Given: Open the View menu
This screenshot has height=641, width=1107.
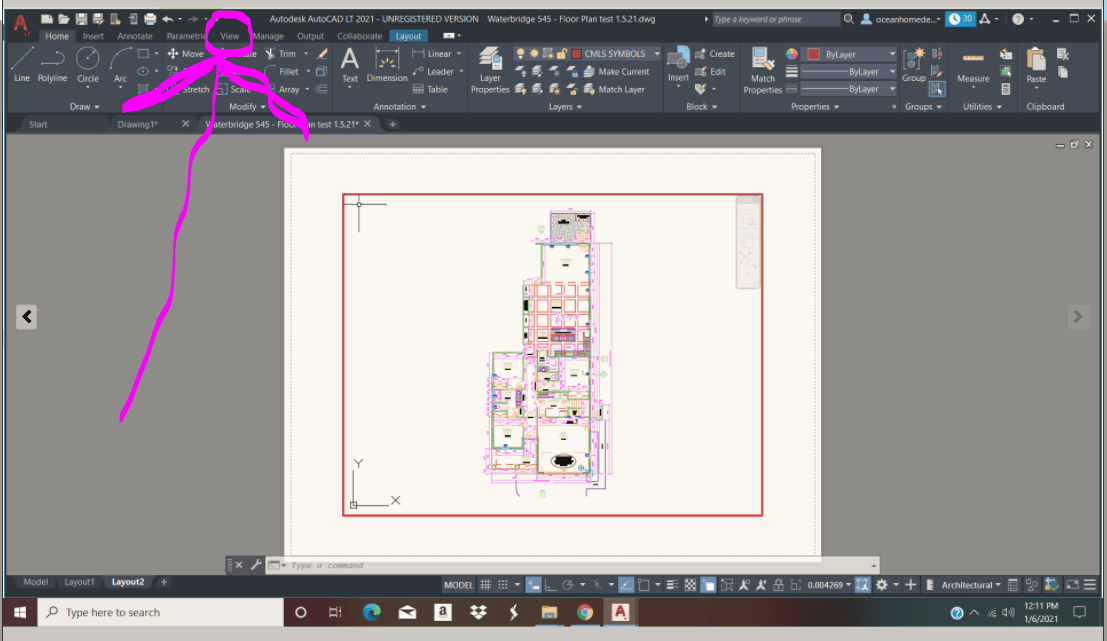Looking at the screenshot, I should point(229,35).
